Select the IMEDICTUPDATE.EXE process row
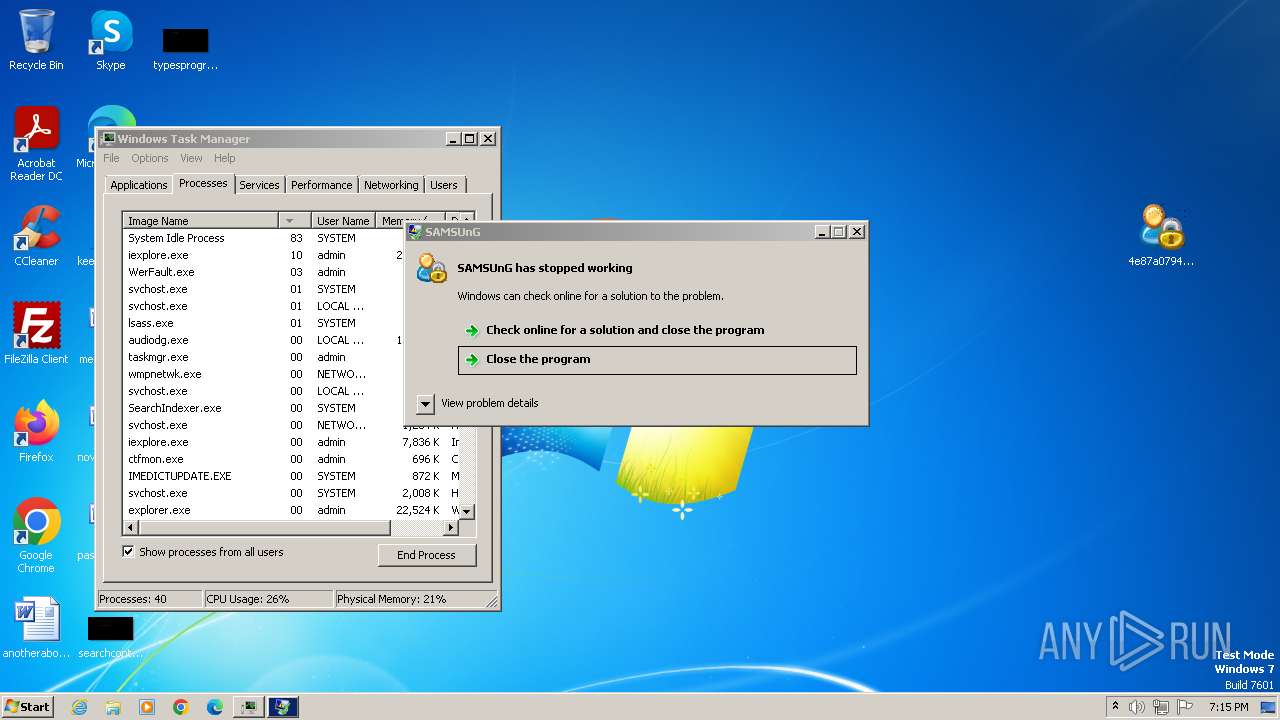Image resolution: width=1280 pixels, height=720 pixels. pos(291,476)
